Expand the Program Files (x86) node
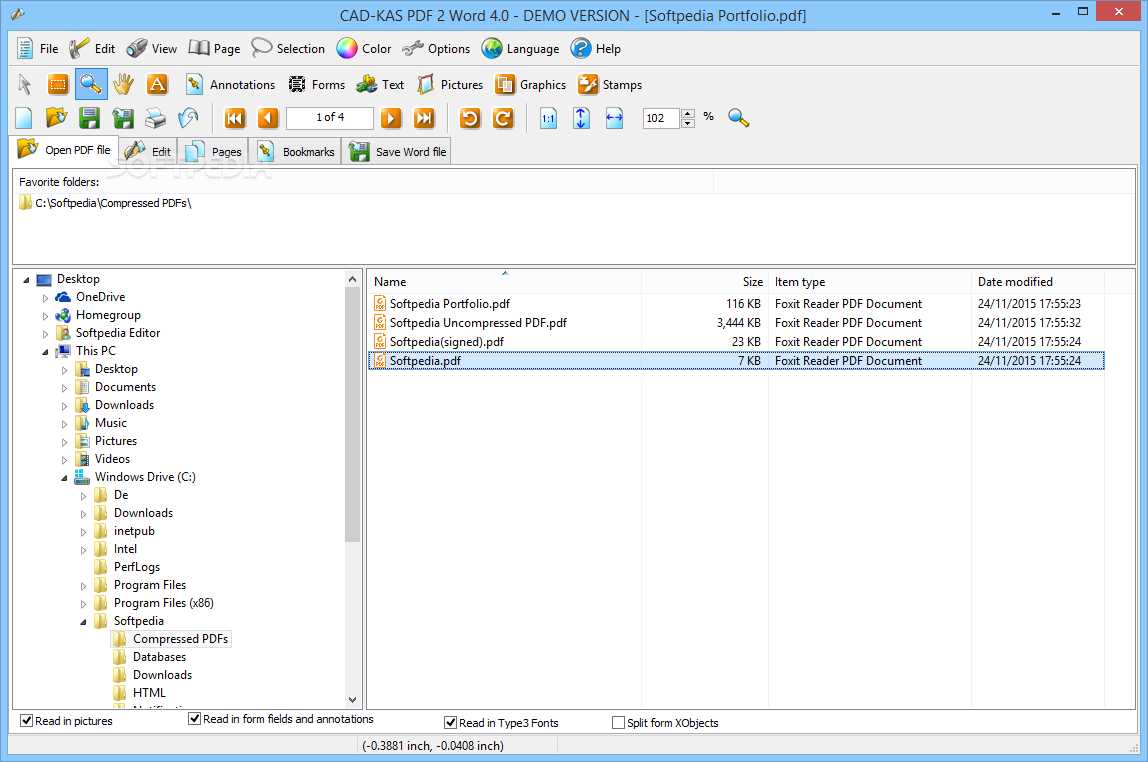This screenshot has width=1148, height=762. pyautogui.click(x=83, y=604)
